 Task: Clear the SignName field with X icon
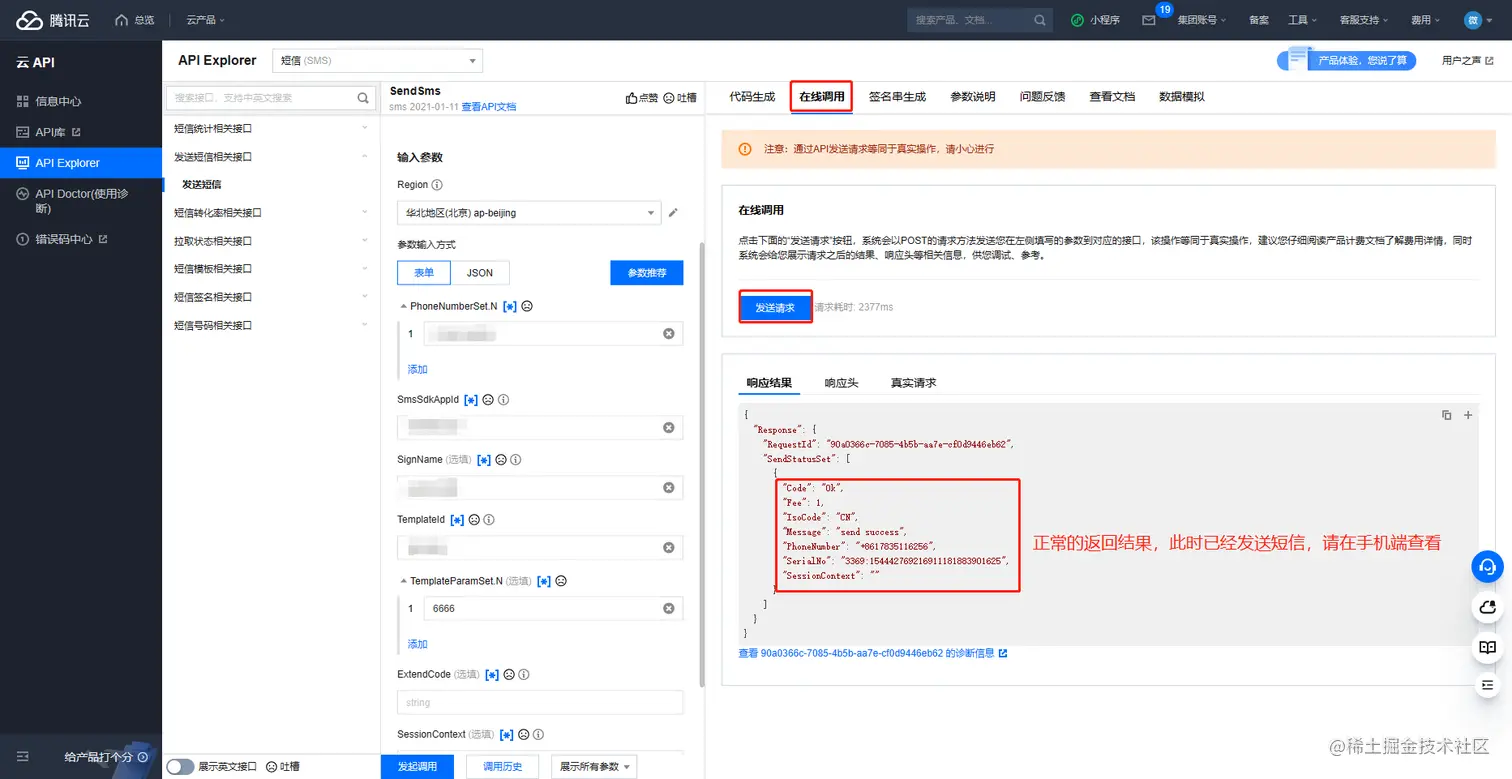[669, 488]
